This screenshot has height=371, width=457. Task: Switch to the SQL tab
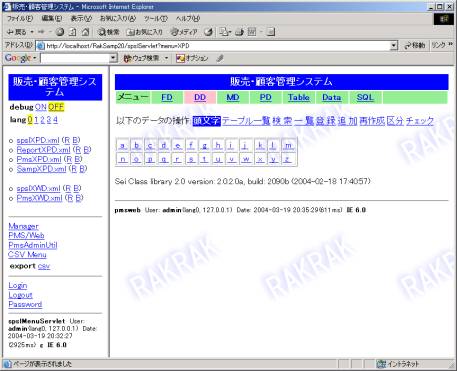tap(365, 97)
